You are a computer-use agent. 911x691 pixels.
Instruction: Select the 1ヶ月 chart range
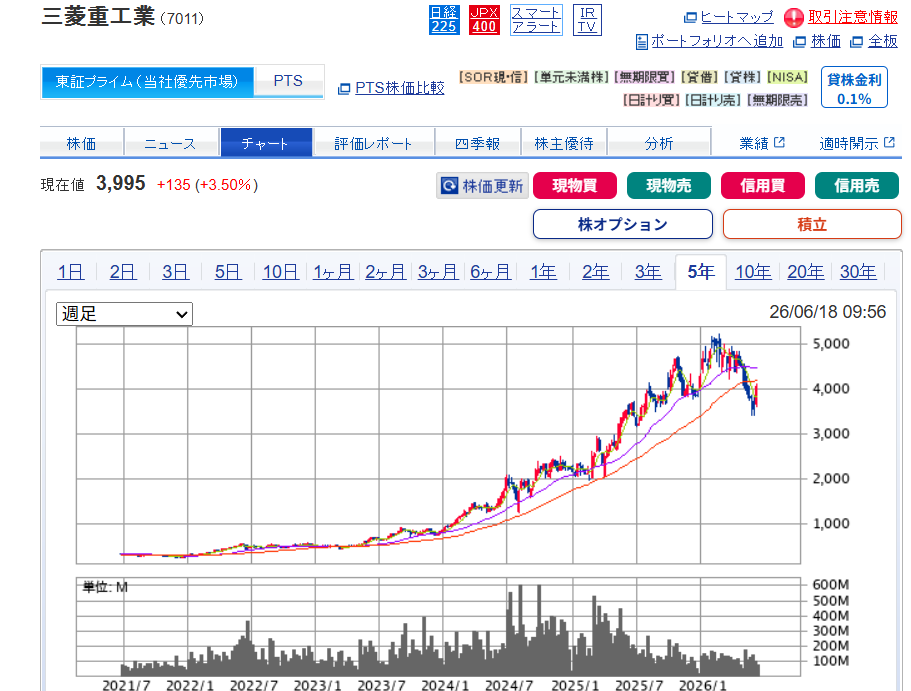[333, 271]
